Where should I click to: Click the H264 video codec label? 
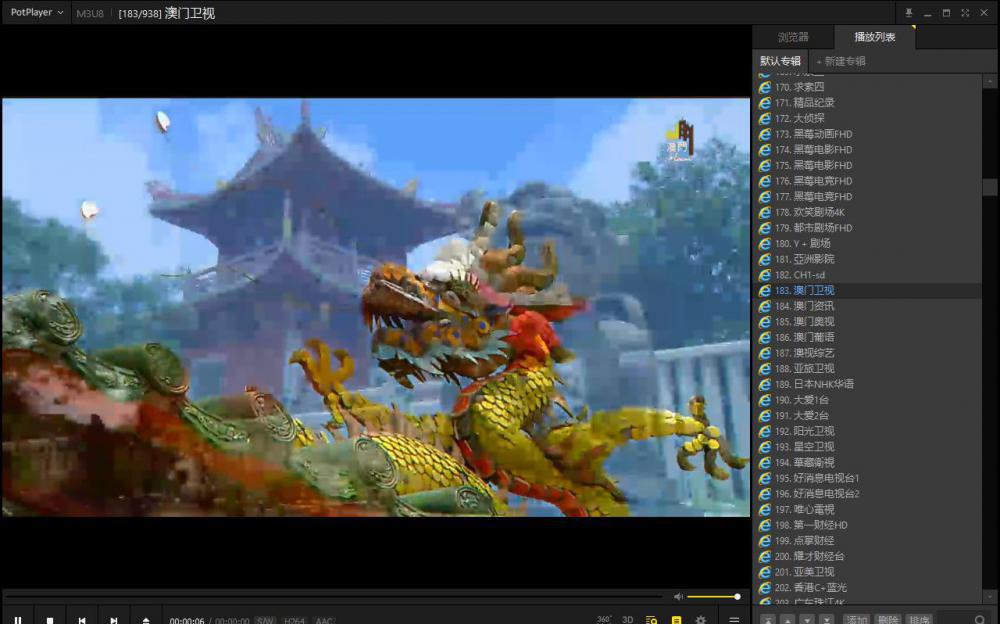294,620
